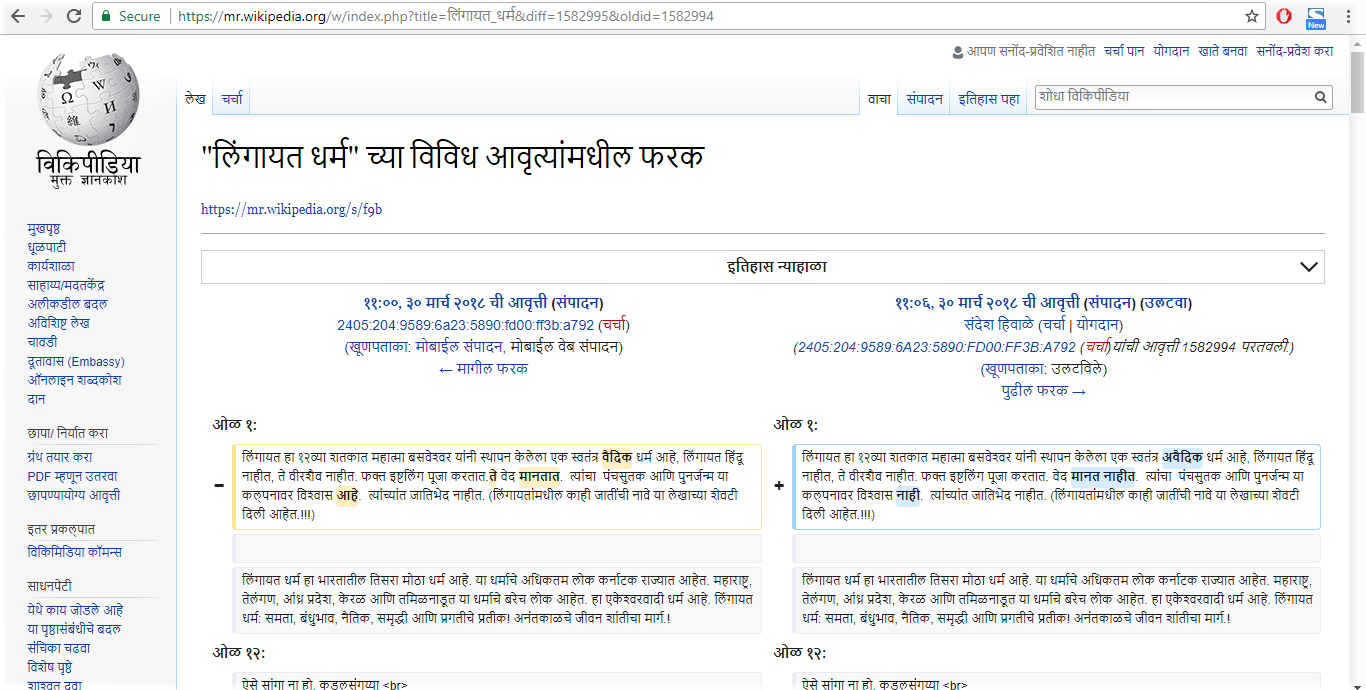The width and height of the screenshot is (1366, 690).
Task: Click the secure padlock icon
Action: 106,16
